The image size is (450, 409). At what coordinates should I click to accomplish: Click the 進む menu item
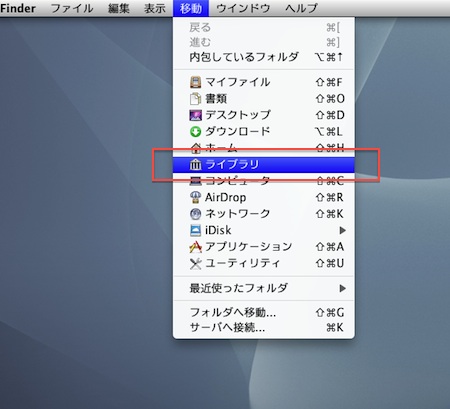(264, 42)
